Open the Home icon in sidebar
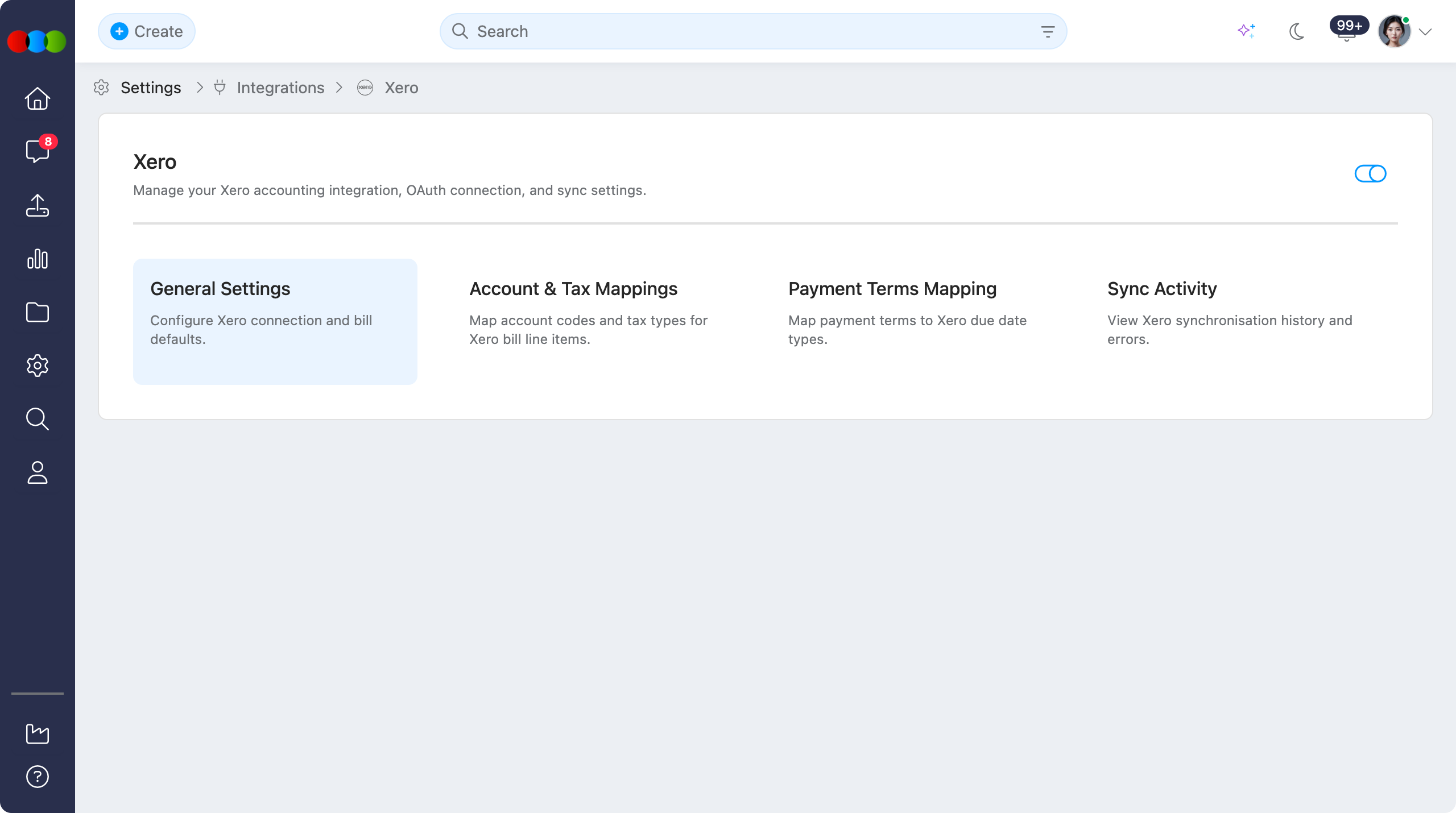The height and width of the screenshot is (813, 1456). pos(38,98)
